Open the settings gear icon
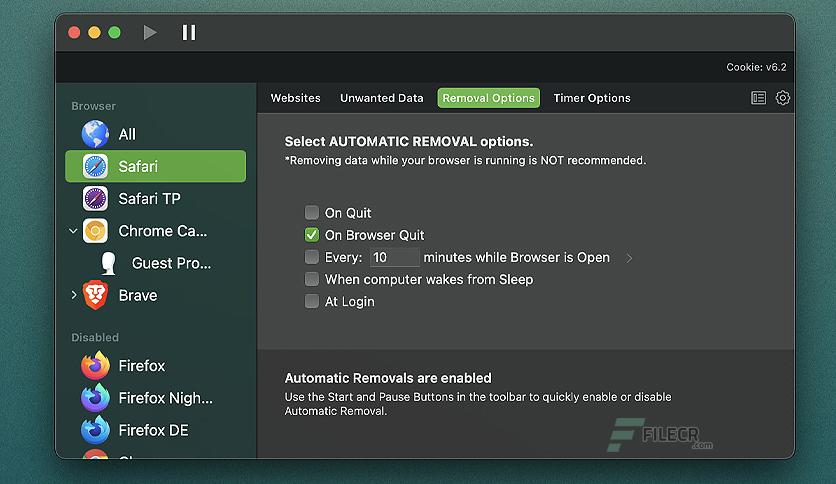This screenshot has width=836, height=484. pos(783,98)
